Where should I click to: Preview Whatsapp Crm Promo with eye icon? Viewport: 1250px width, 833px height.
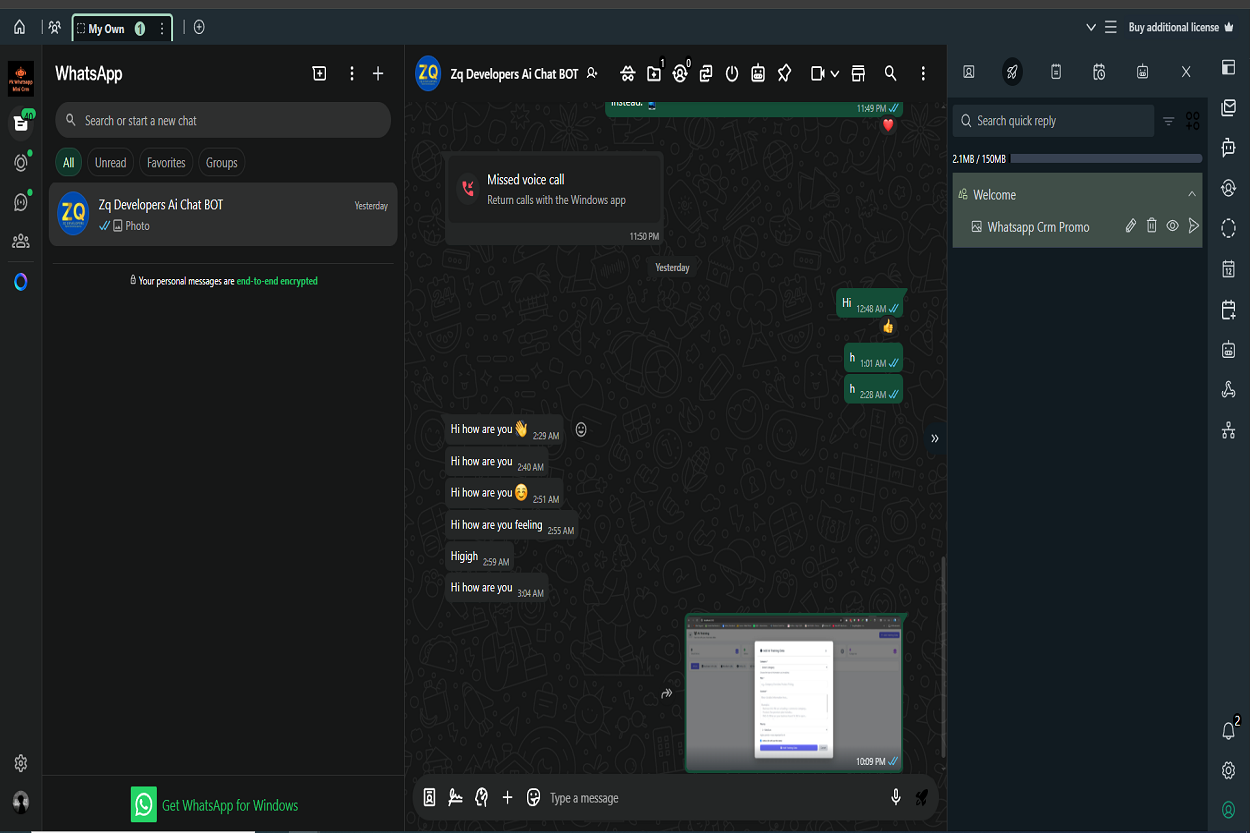click(x=1172, y=227)
